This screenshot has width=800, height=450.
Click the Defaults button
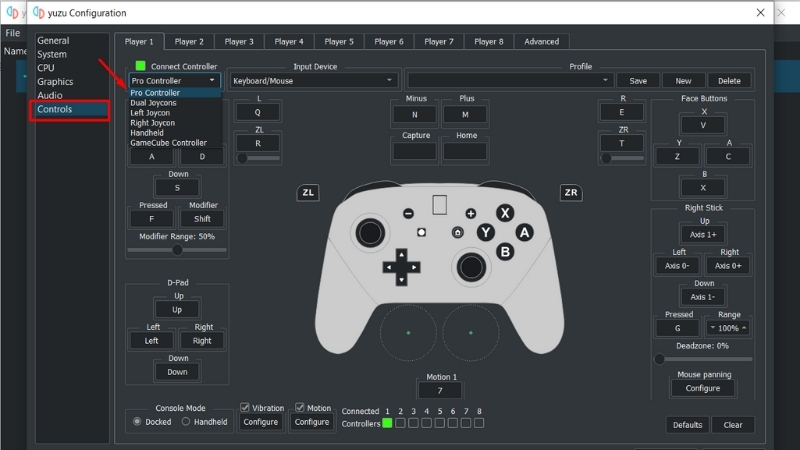coord(687,424)
